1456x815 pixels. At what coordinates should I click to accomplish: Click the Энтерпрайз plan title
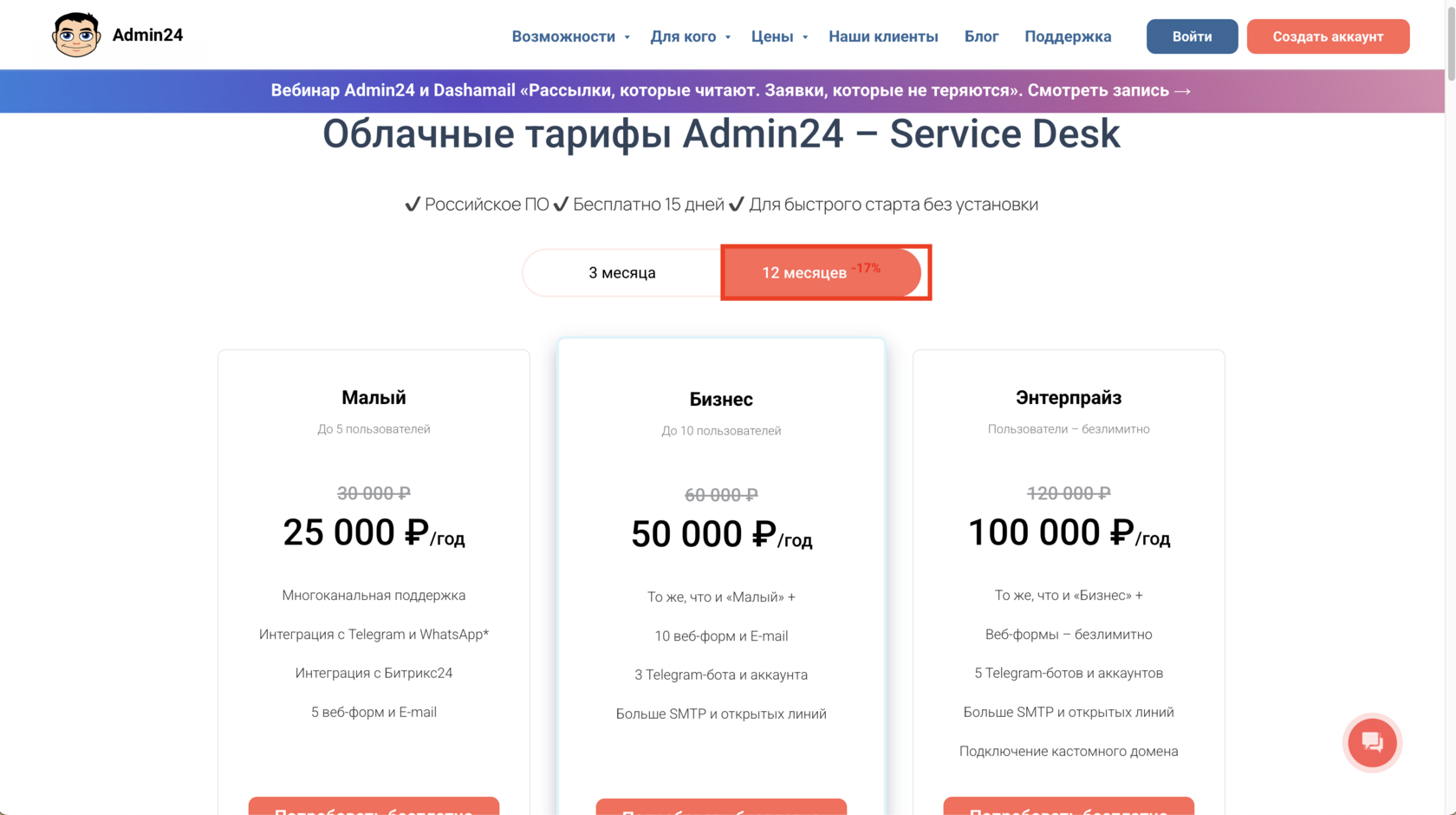1069,397
